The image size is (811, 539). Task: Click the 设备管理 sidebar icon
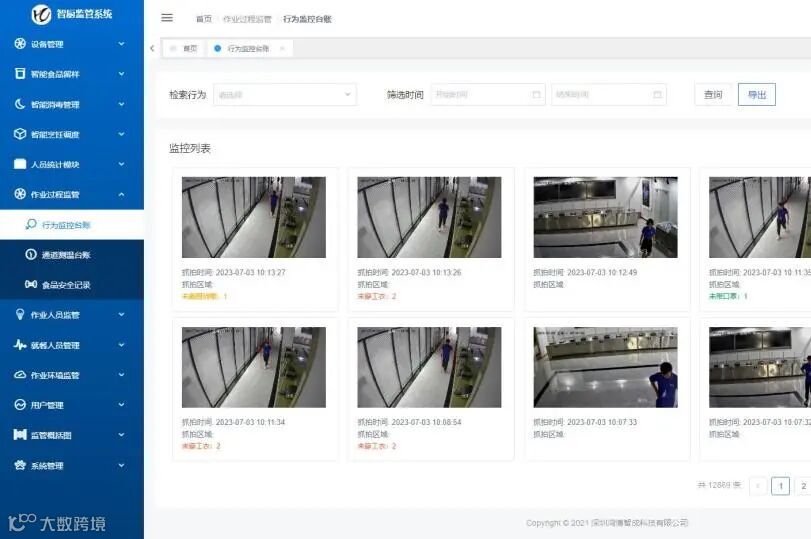coord(20,44)
